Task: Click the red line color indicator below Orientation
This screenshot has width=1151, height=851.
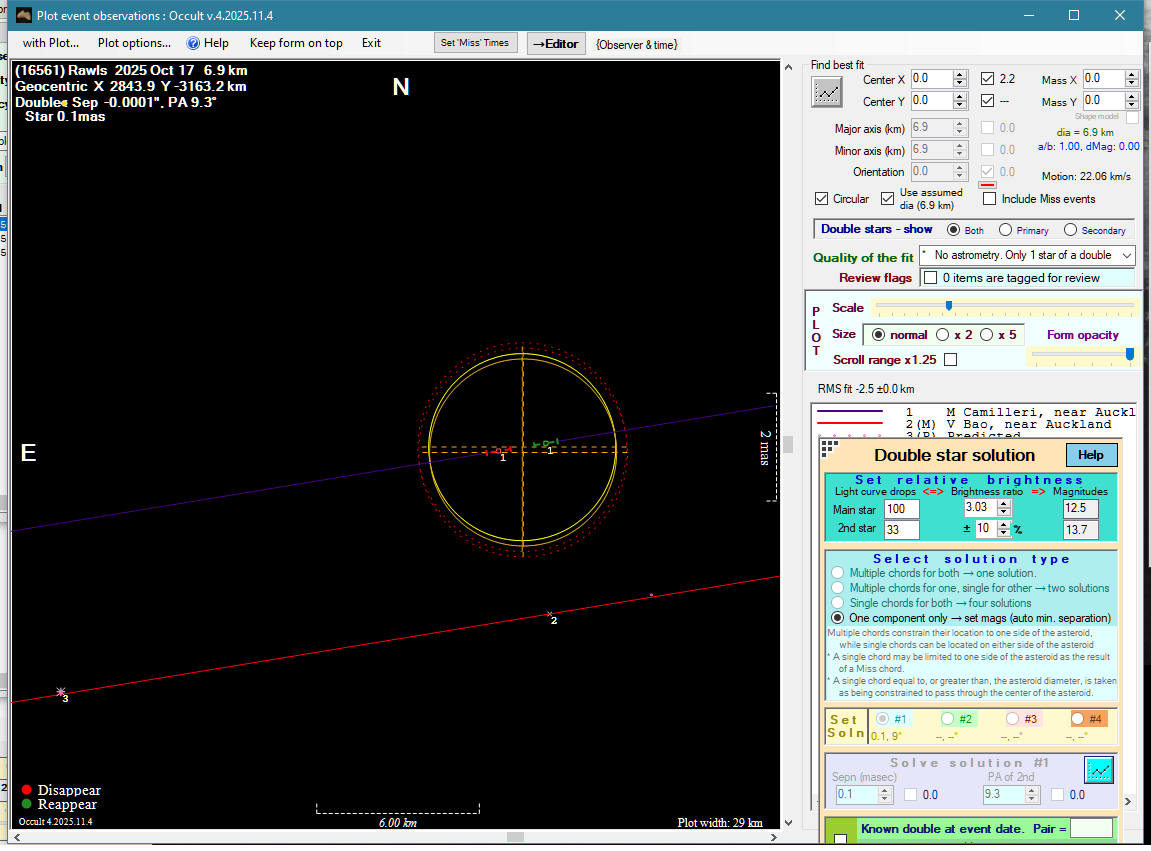Action: [x=987, y=185]
